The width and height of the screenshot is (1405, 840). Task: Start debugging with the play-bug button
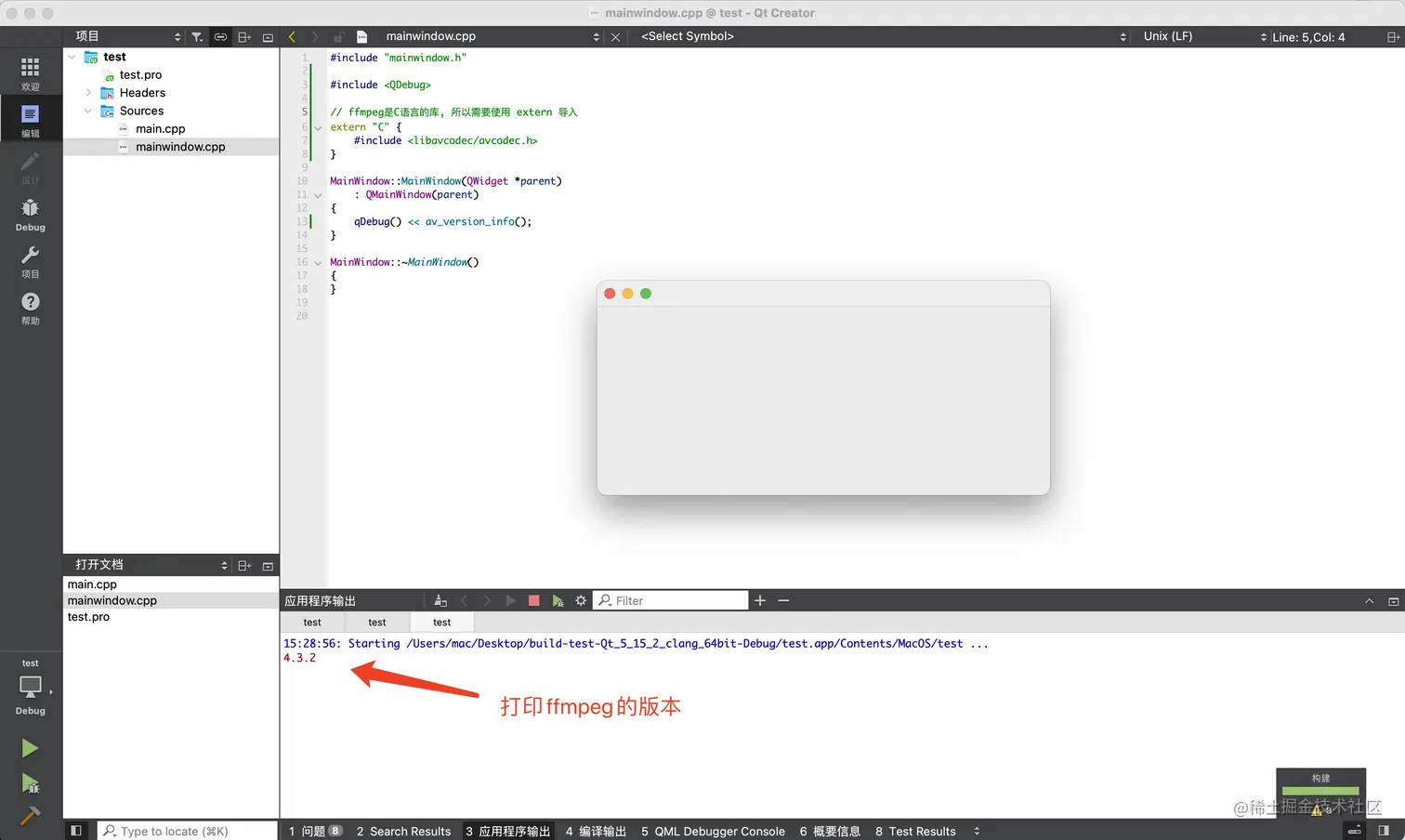tap(30, 783)
